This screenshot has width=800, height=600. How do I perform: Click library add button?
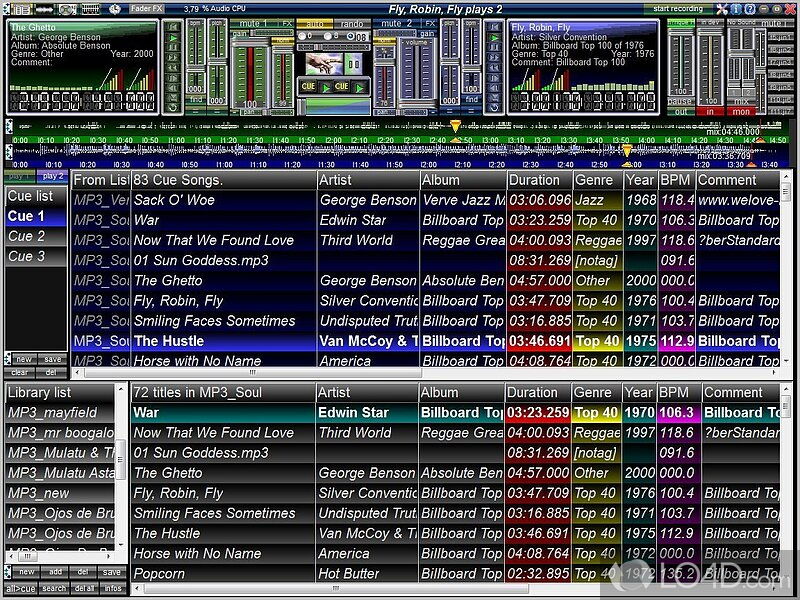click(x=55, y=572)
